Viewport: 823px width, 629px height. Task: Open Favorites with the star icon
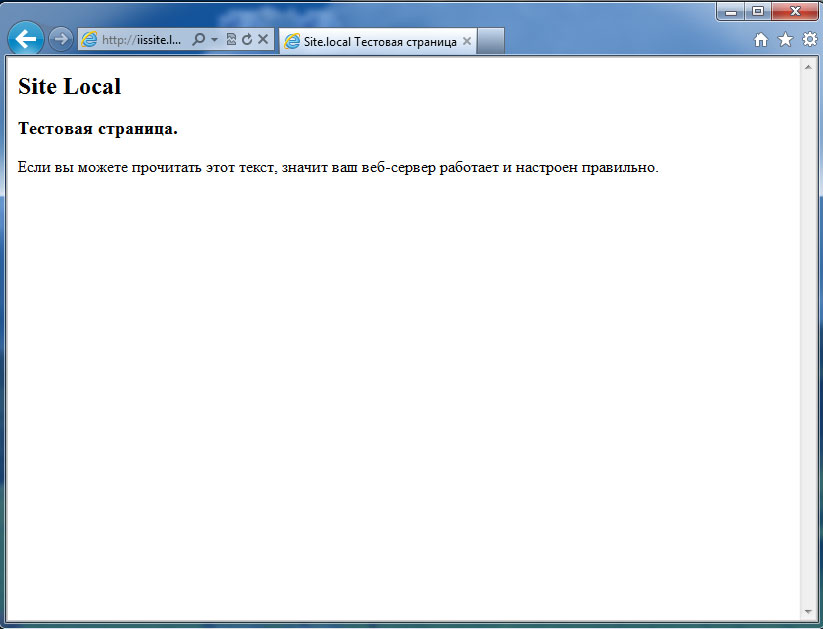click(x=785, y=39)
